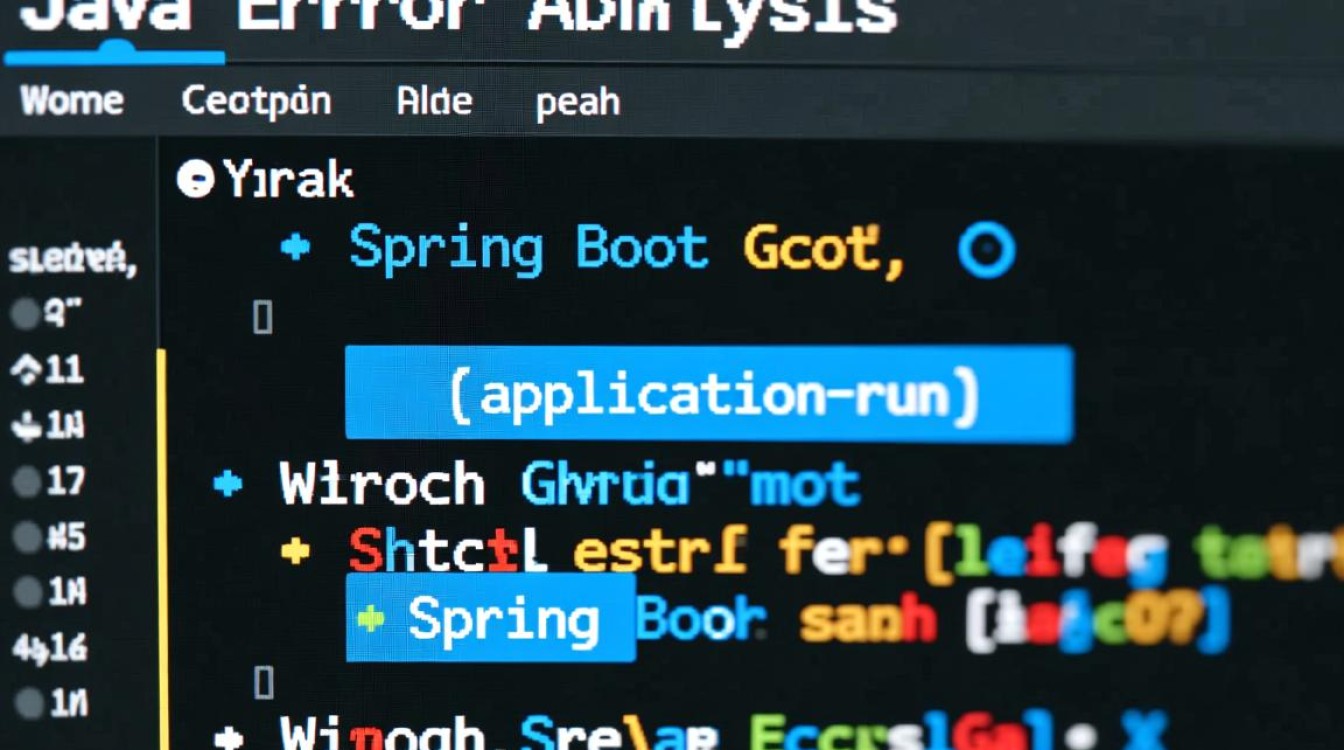
Task: Open the Ceotpan menu
Action: click(256, 101)
